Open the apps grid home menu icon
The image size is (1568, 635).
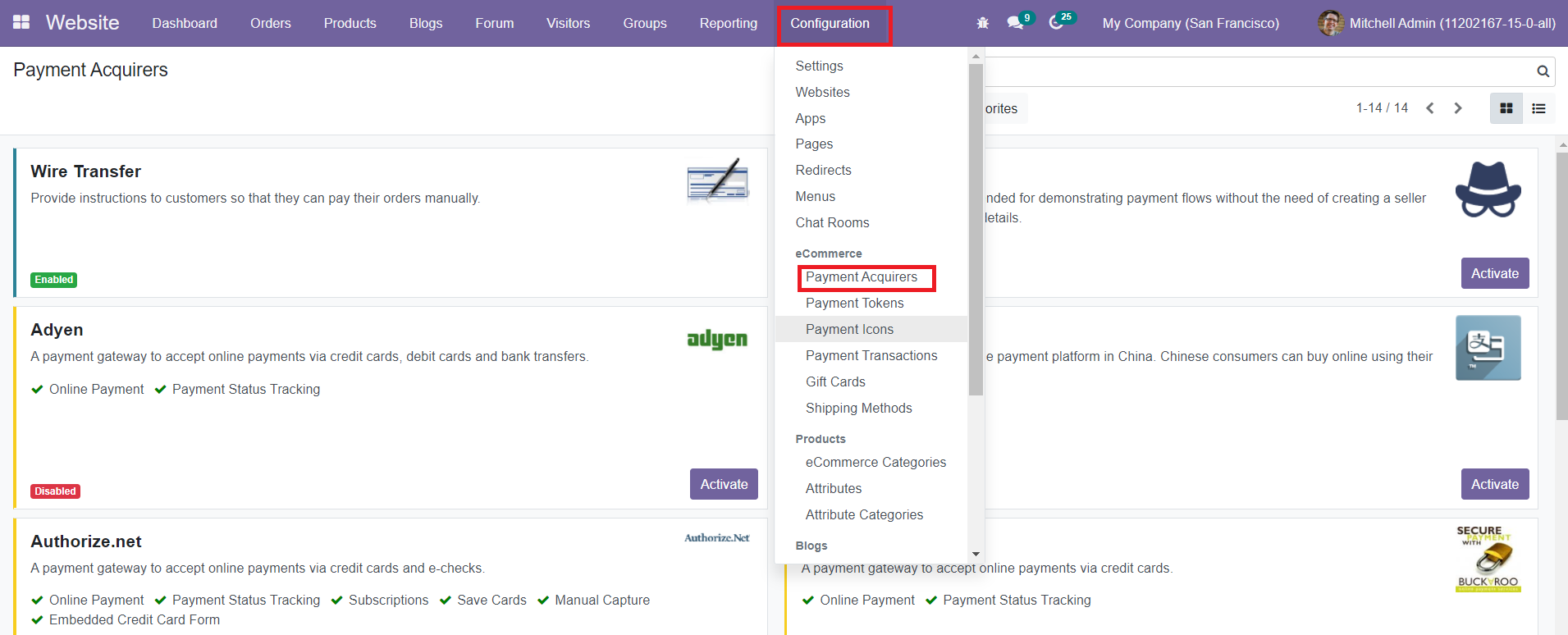click(21, 22)
